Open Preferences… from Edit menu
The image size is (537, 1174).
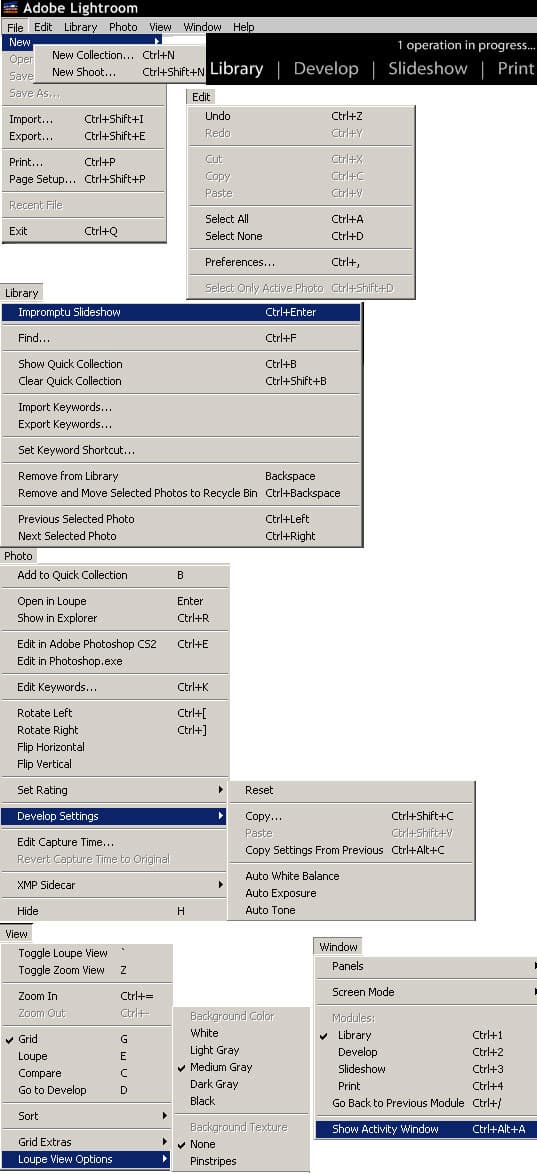click(300, 262)
